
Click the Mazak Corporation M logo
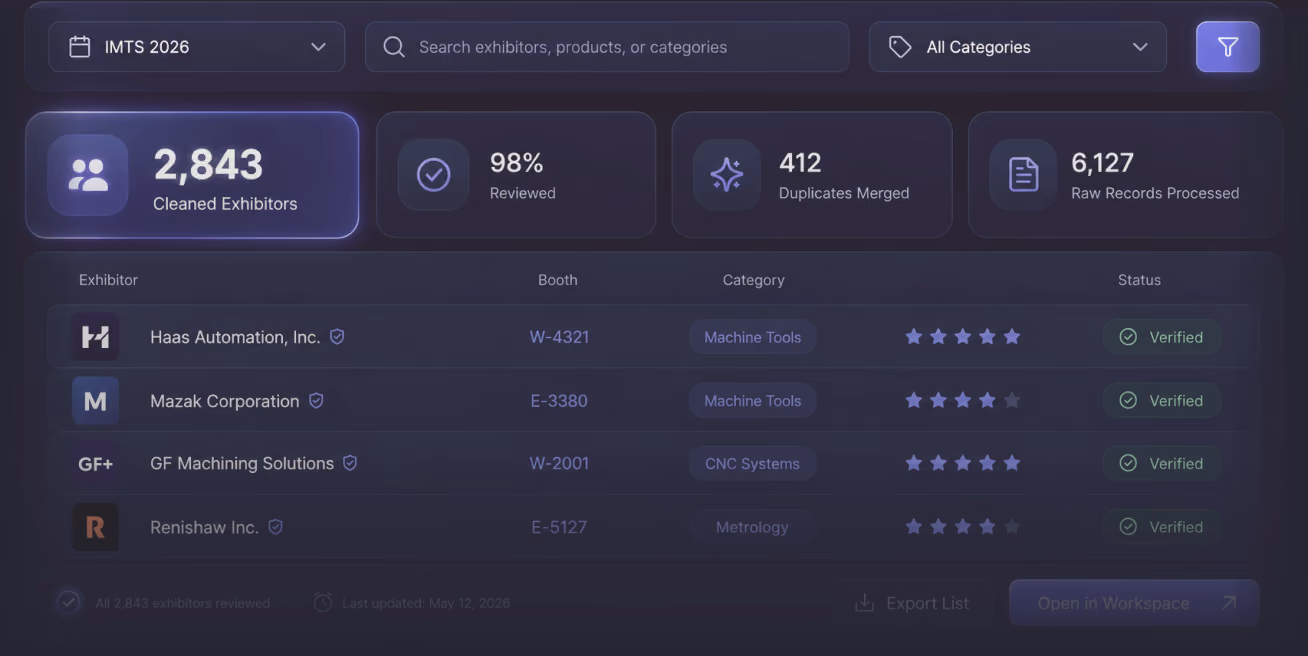(x=95, y=401)
